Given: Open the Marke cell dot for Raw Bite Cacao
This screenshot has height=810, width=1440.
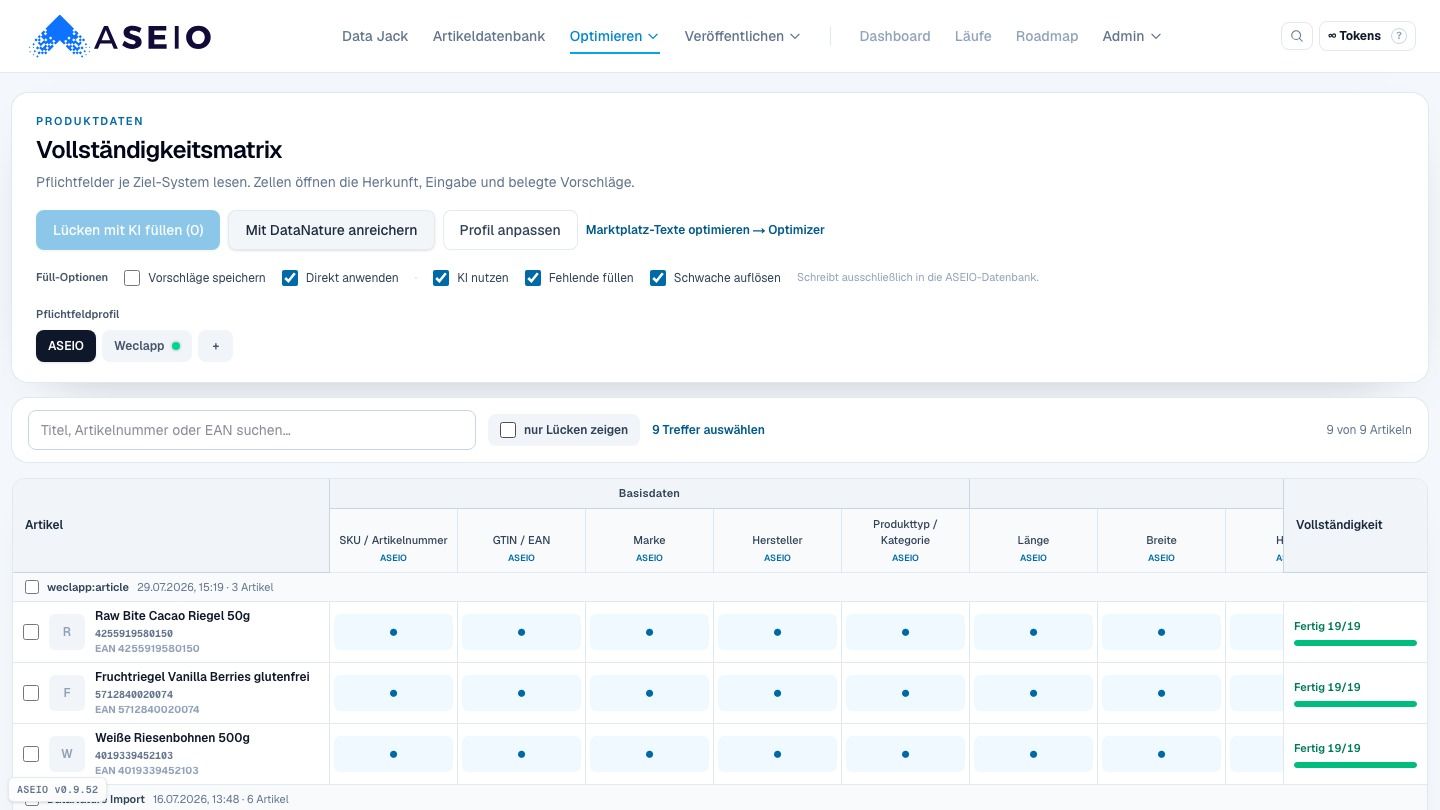Looking at the screenshot, I should click(649, 632).
